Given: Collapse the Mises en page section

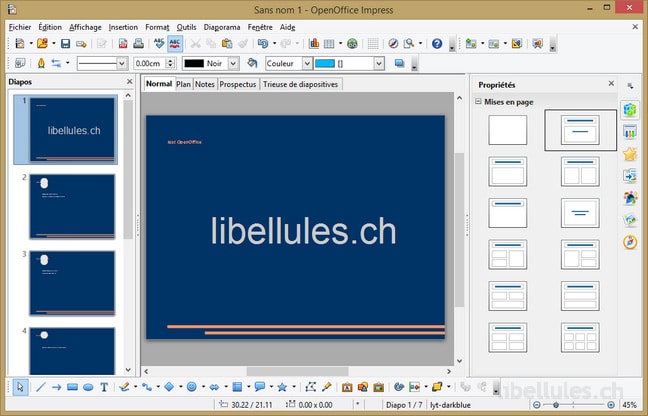Looking at the screenshot, I should [x=478, y=102].
